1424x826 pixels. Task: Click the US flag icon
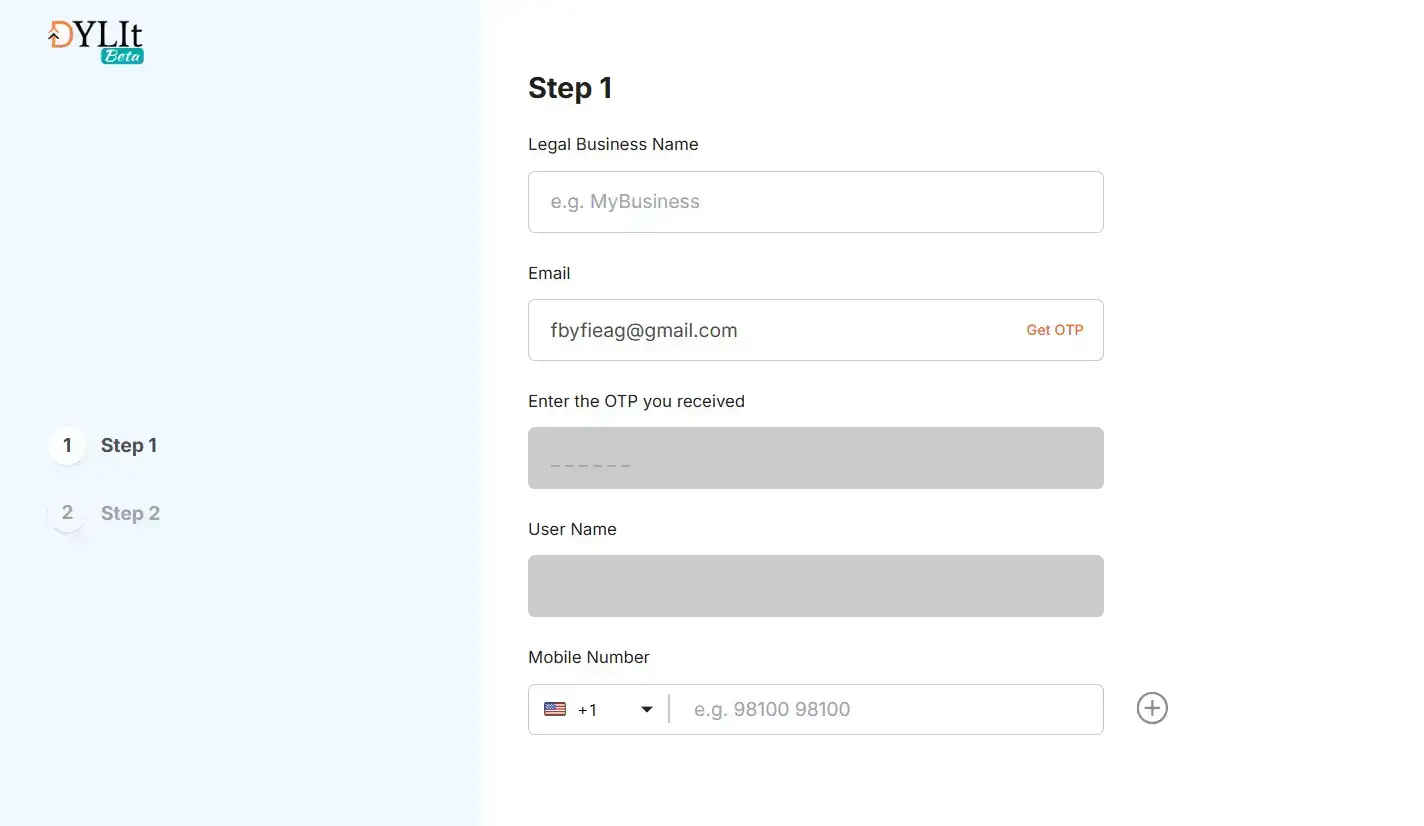[x=555, y=709]
